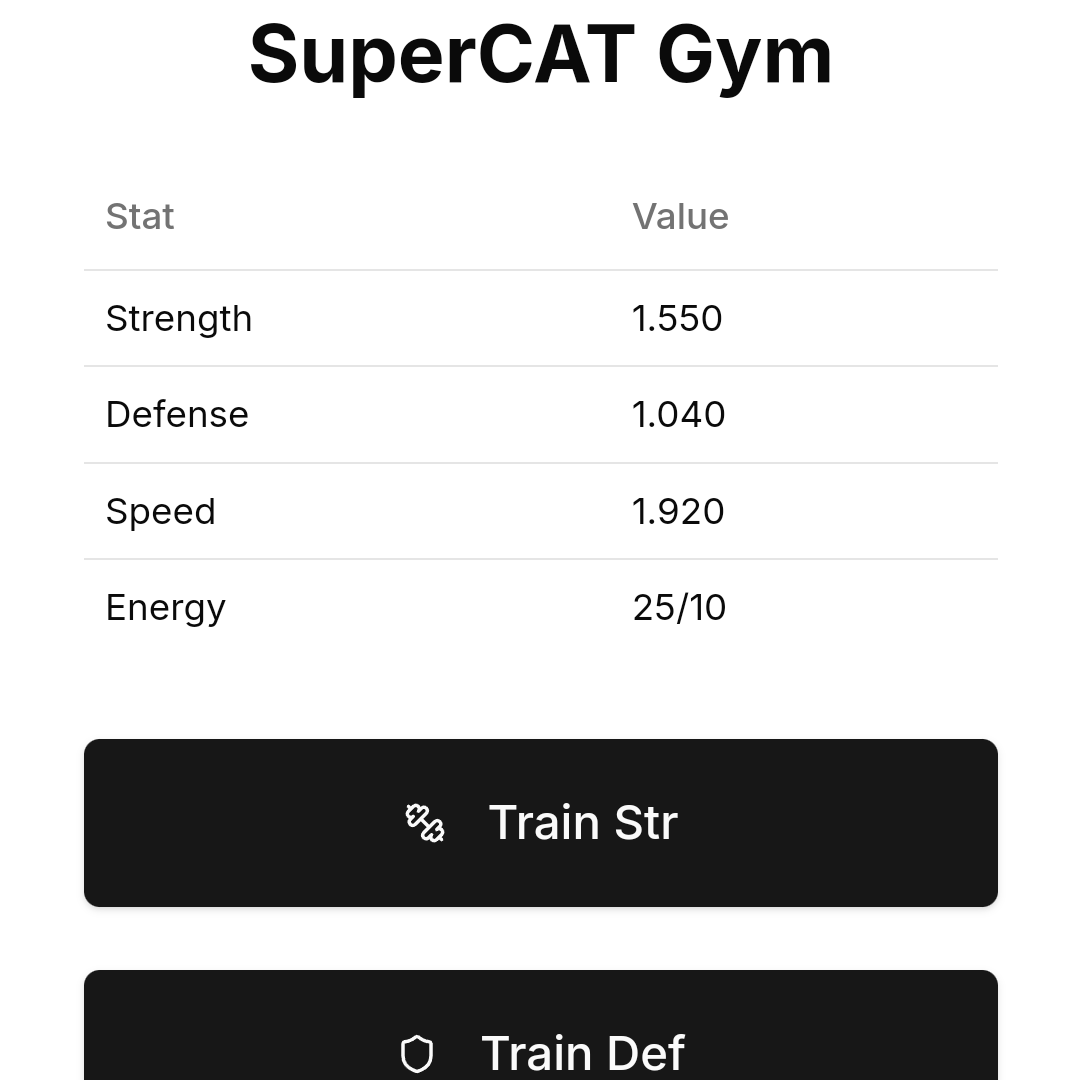The image size is (1080, 1080).
Task: Click the Train Def button text label
Action: [x=583, y=1054]
